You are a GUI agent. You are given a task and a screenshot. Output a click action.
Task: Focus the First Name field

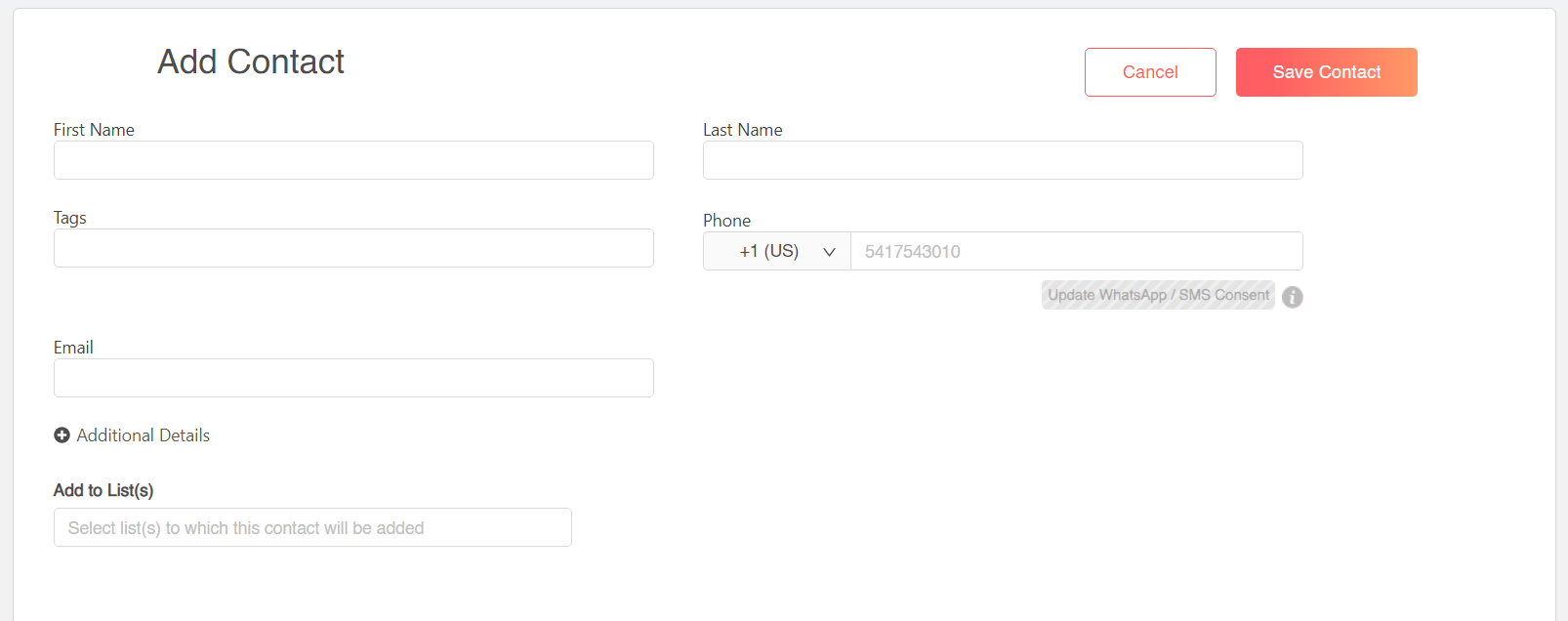click(353, 160)
